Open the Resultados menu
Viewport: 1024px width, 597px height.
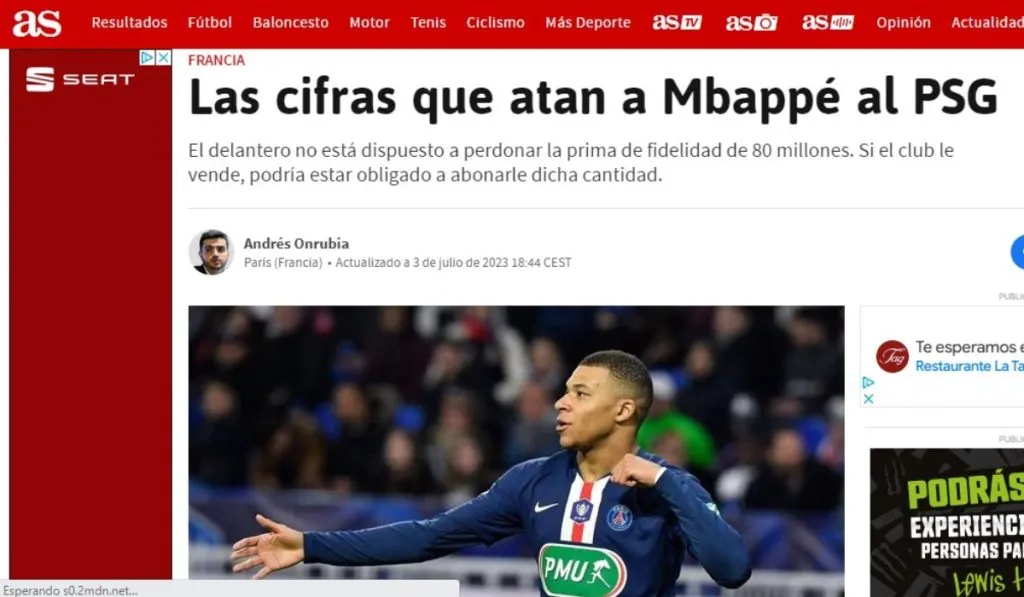coord(129,22)
